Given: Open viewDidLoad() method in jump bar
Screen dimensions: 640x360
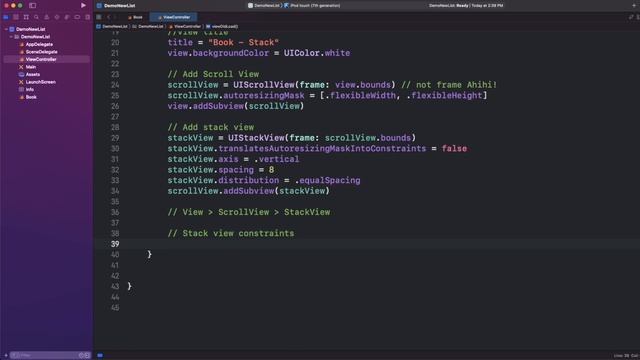Looking at the screenshot, I should pos(222,27).
